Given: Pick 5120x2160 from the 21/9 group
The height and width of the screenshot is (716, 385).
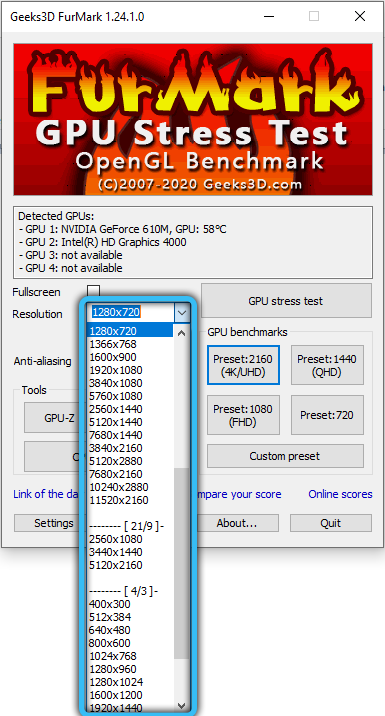Looking at the screenshot, I should (x=130, y=565).
